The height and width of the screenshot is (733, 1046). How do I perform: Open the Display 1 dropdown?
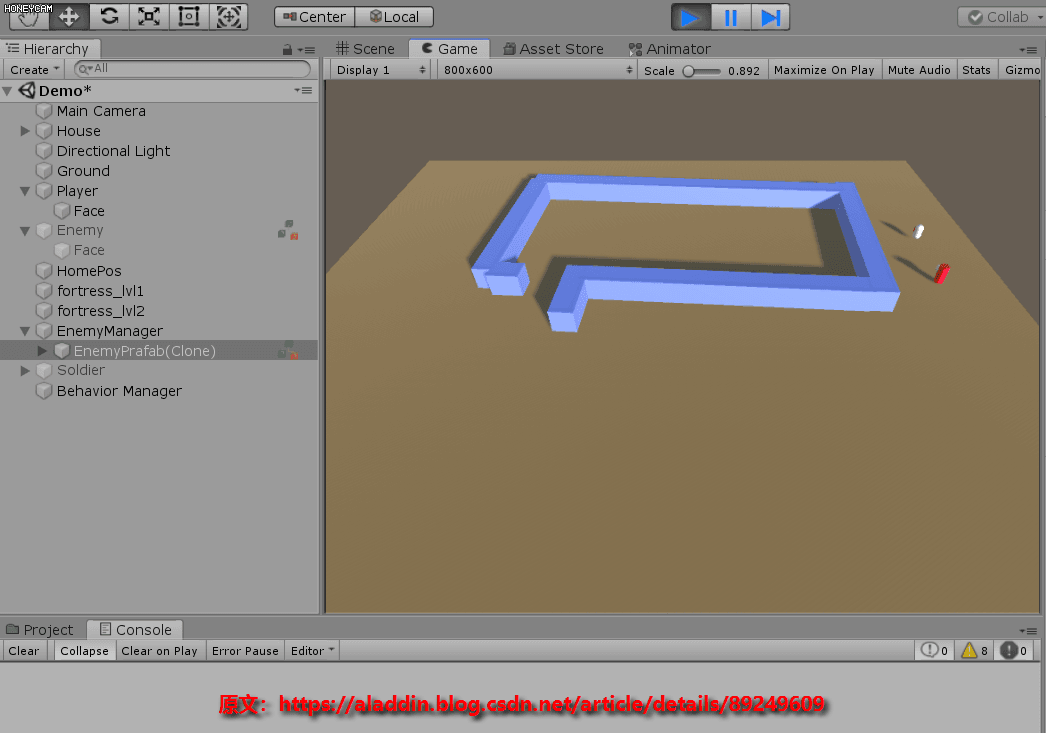[380, 70]
